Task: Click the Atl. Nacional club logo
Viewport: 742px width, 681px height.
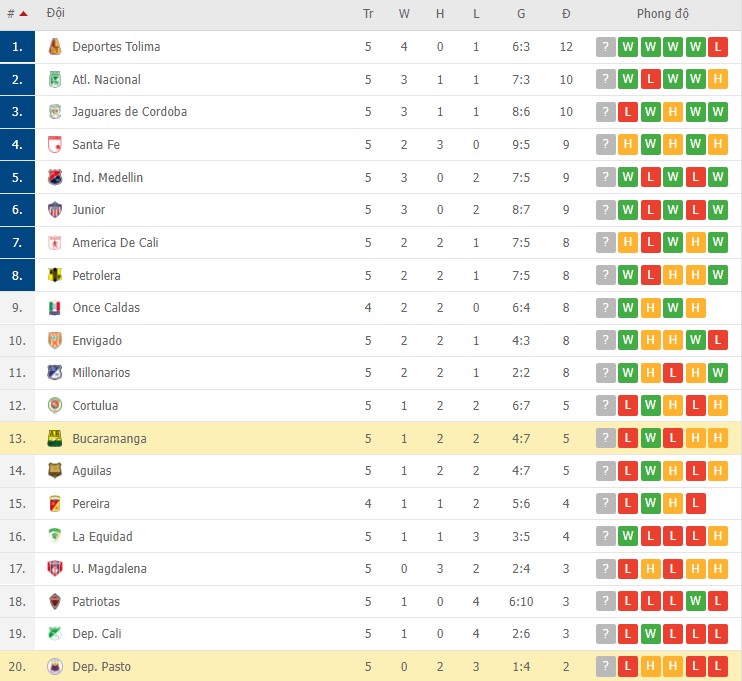Action: coord(55,79)
